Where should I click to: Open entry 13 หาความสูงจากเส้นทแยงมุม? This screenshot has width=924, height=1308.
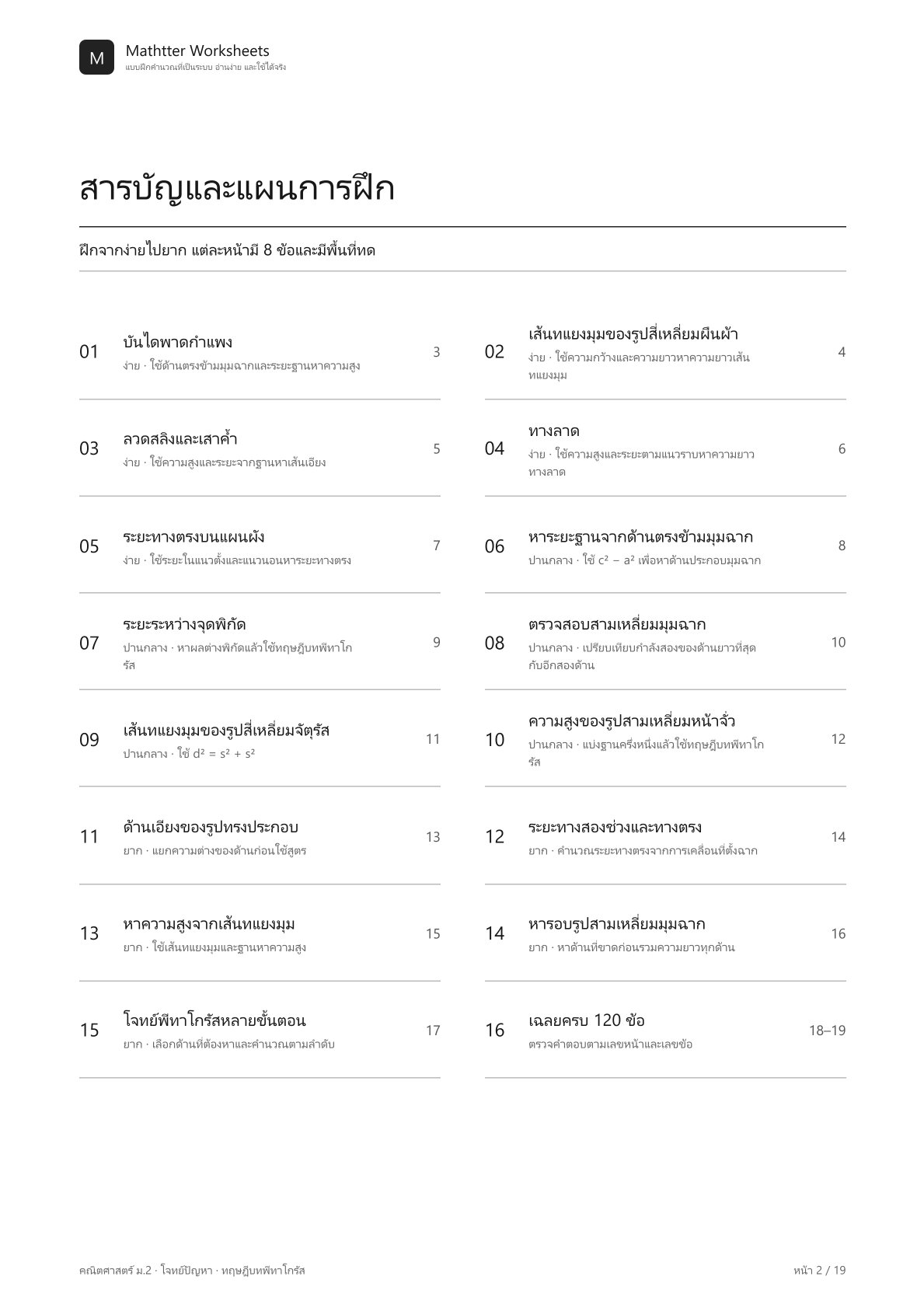(260, 933)
